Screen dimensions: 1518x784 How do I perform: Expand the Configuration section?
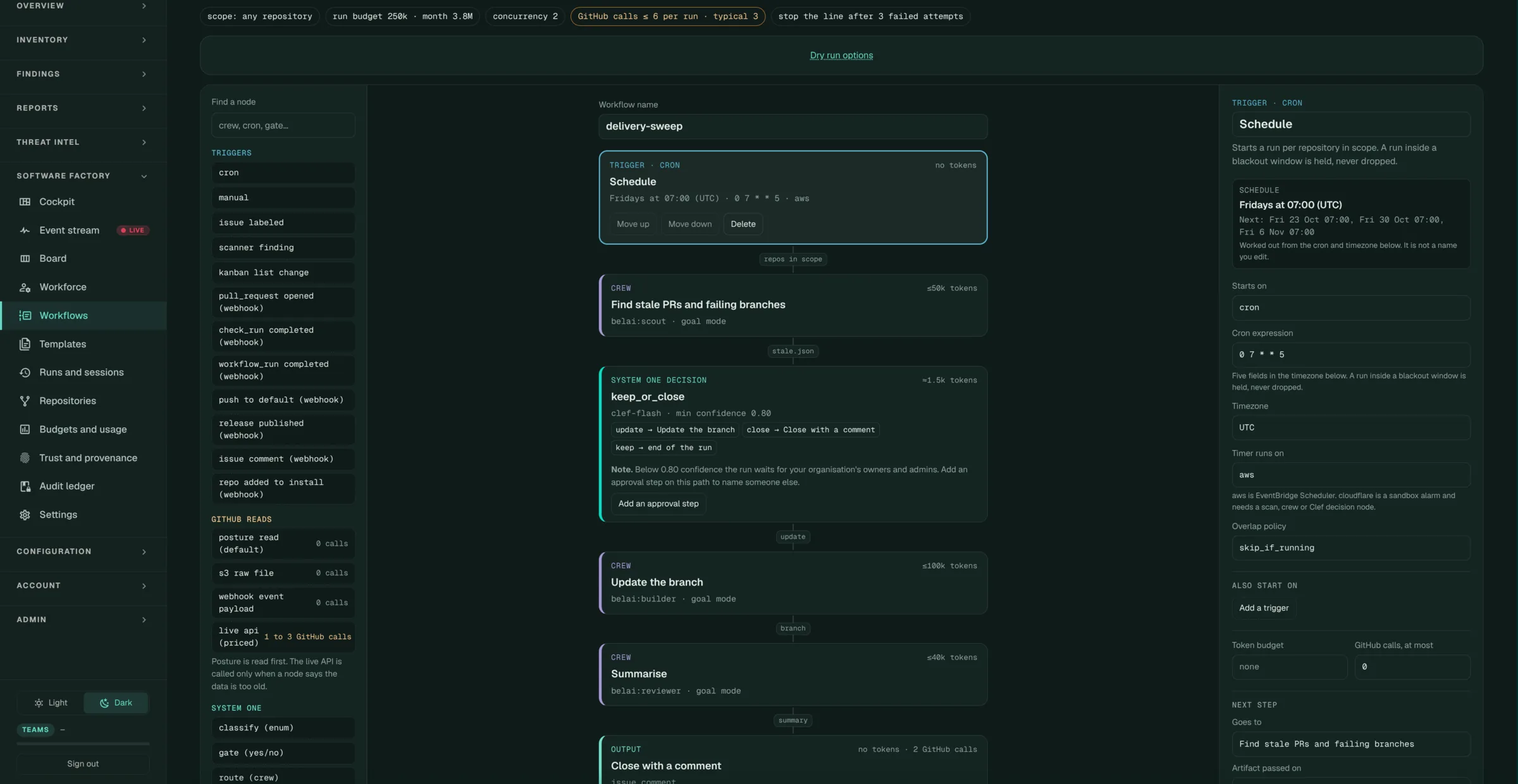click(83, 551)
